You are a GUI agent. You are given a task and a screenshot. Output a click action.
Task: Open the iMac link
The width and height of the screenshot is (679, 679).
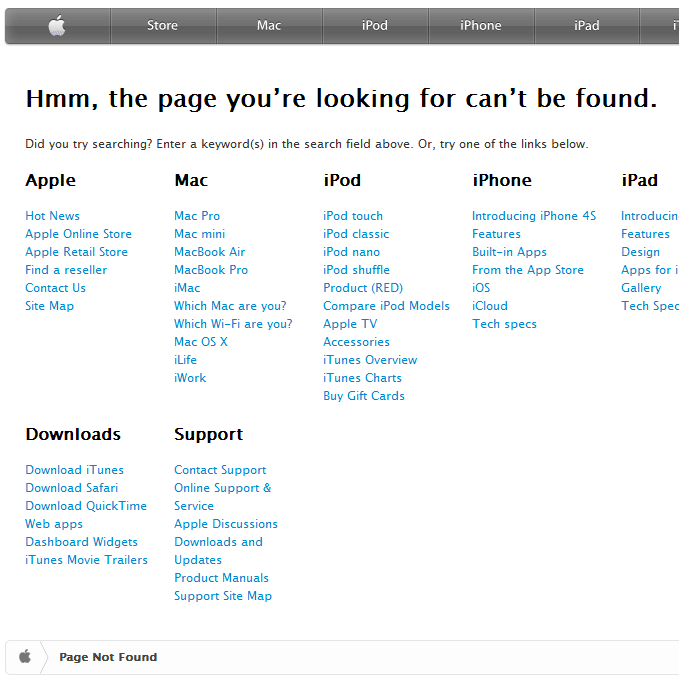[187, 288]
